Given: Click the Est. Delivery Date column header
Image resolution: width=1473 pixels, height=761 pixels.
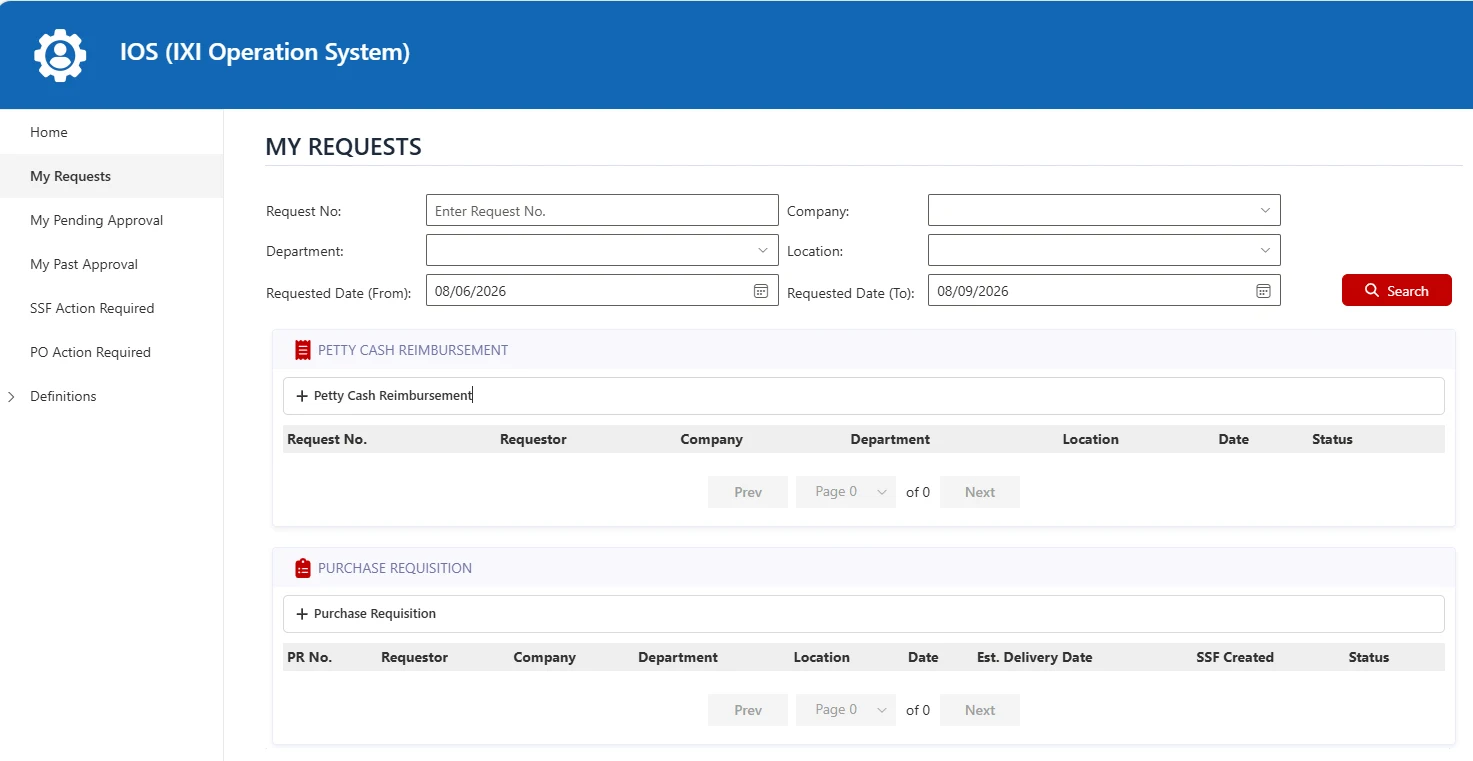Looking at the screenshot, I should click(x=1034, y=657).
